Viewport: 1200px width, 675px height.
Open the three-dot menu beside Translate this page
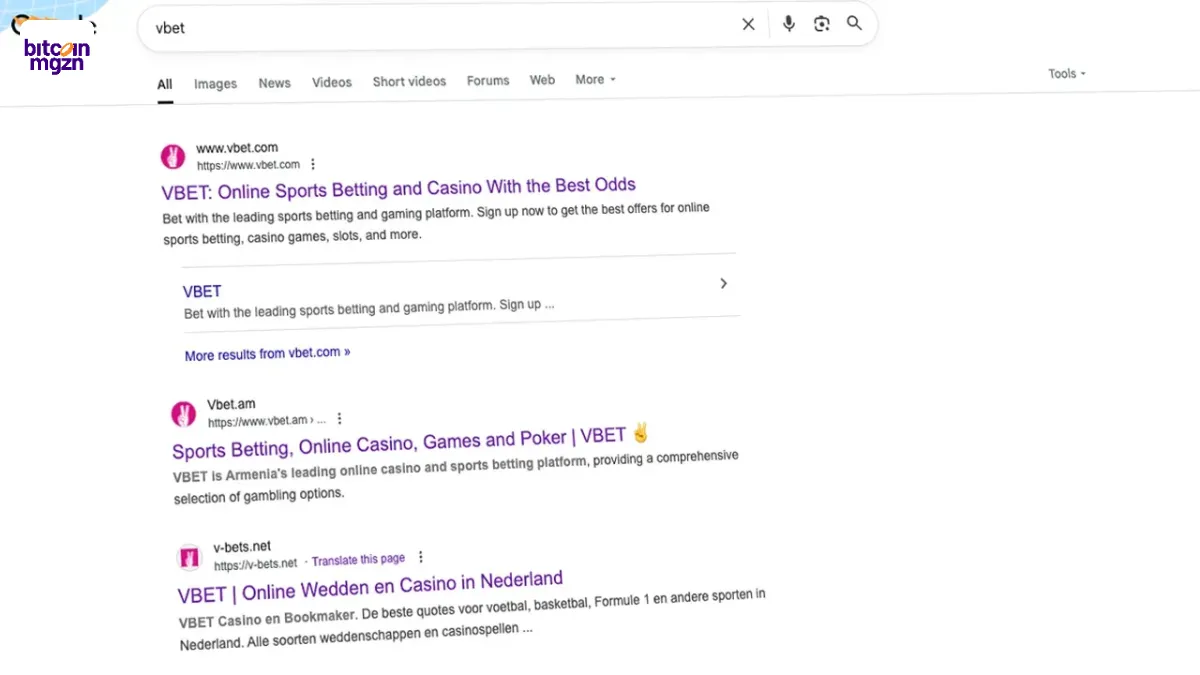coord(420,557)
